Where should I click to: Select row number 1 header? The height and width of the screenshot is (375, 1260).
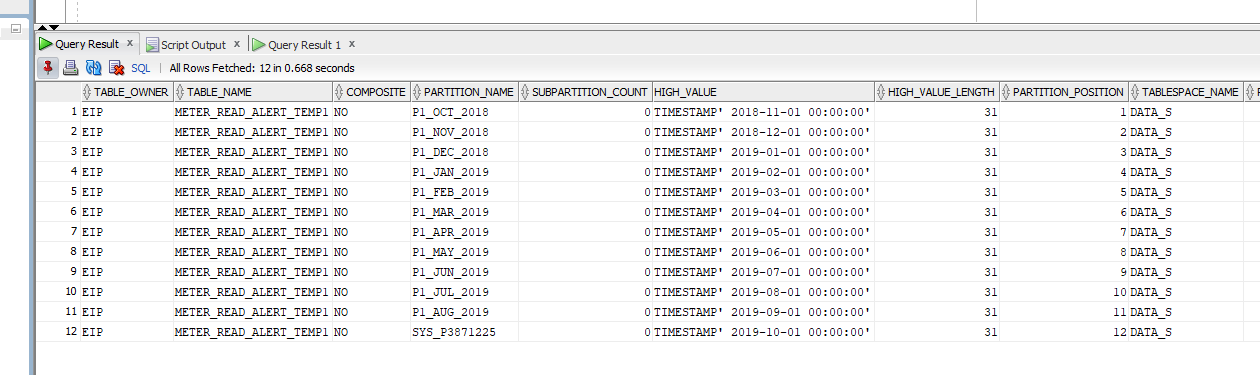click(58, 112)
